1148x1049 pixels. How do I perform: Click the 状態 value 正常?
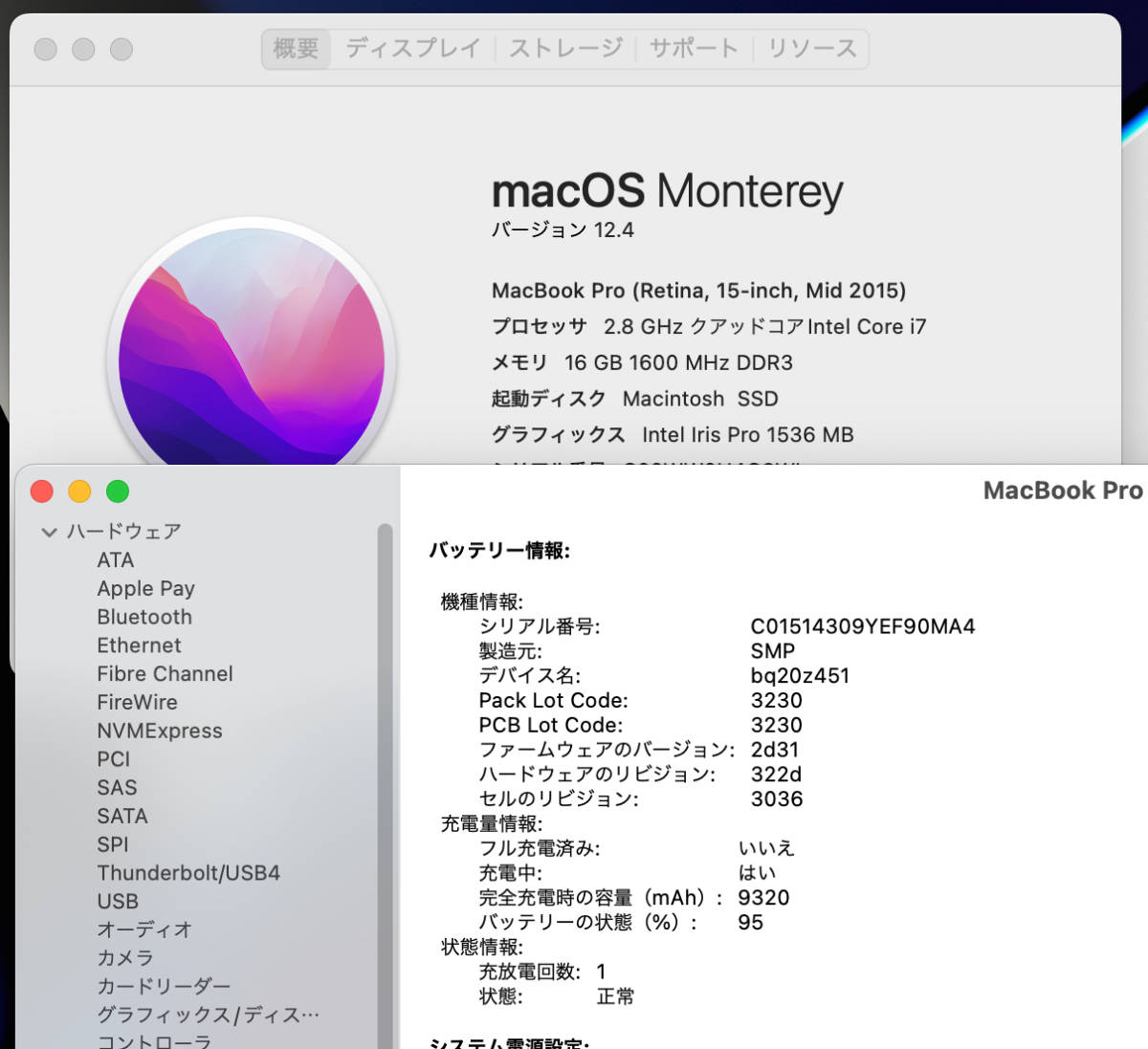pos(615,996)
